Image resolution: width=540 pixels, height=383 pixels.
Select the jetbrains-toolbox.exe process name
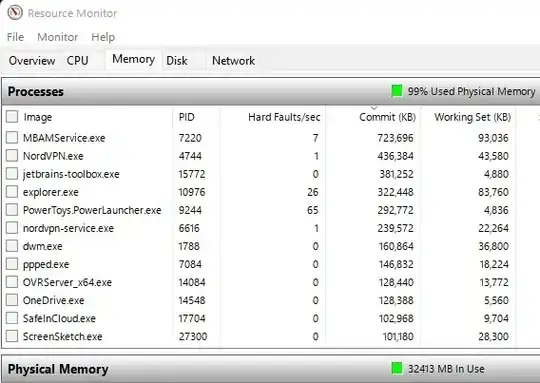71,174
